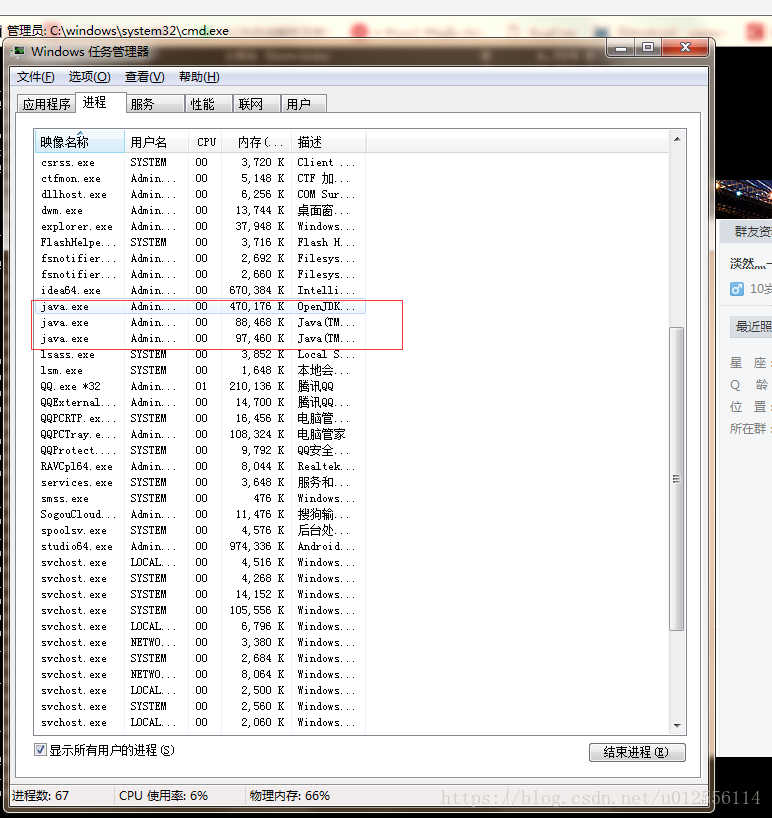Select the studio64.exe process row
Viewport: 772px width, 818px height.
[x=200, y=547]
